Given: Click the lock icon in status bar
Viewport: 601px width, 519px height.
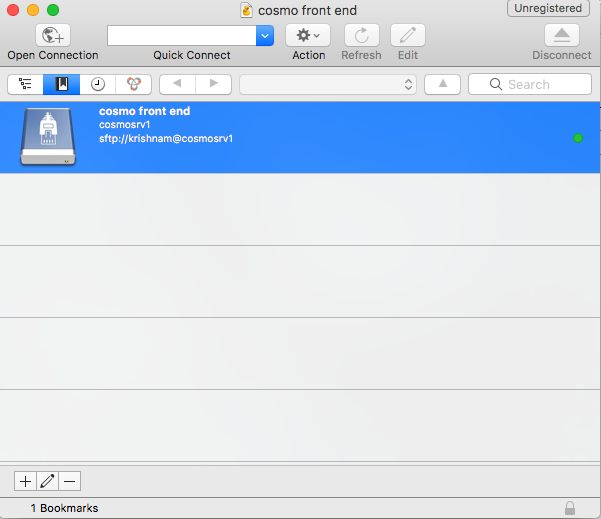Looking at the screenshot, I should pos(570,508).
